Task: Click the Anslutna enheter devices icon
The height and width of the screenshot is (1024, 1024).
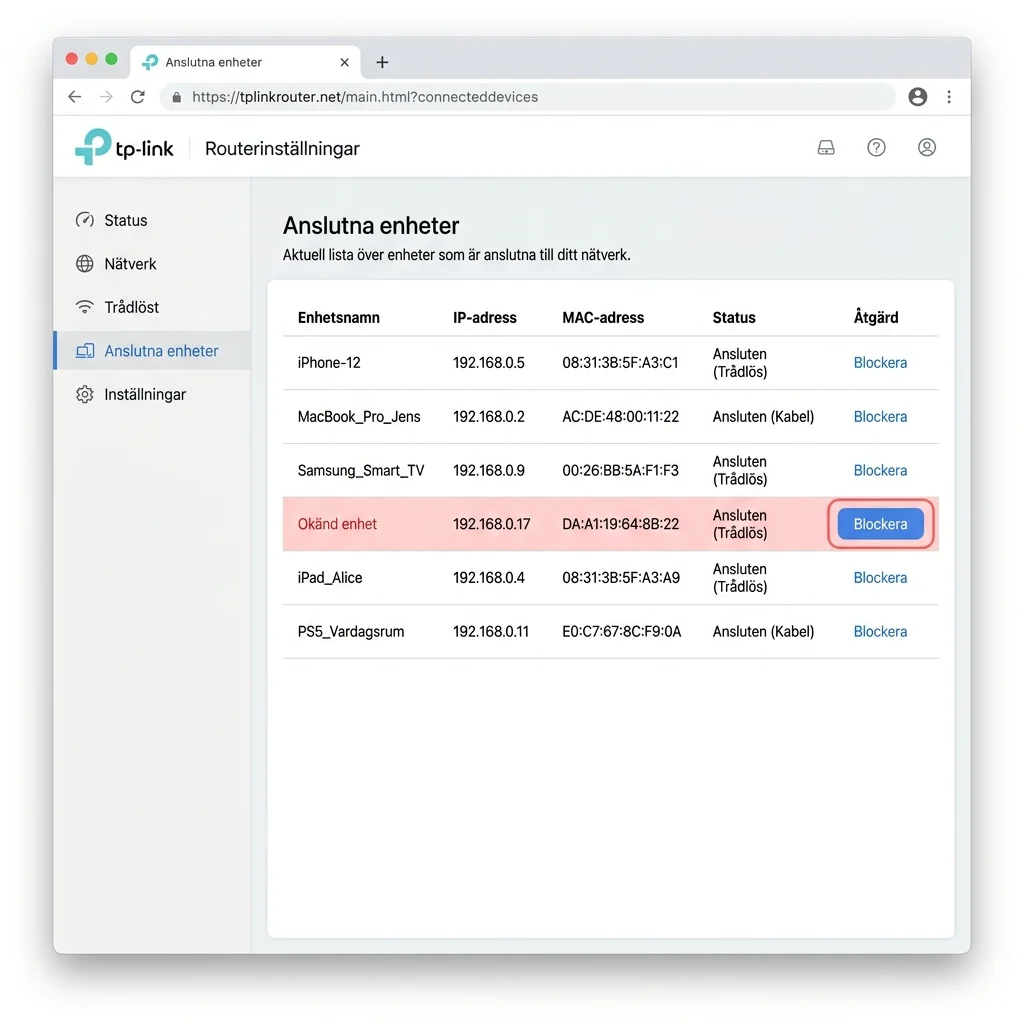Action: [85, 351]
